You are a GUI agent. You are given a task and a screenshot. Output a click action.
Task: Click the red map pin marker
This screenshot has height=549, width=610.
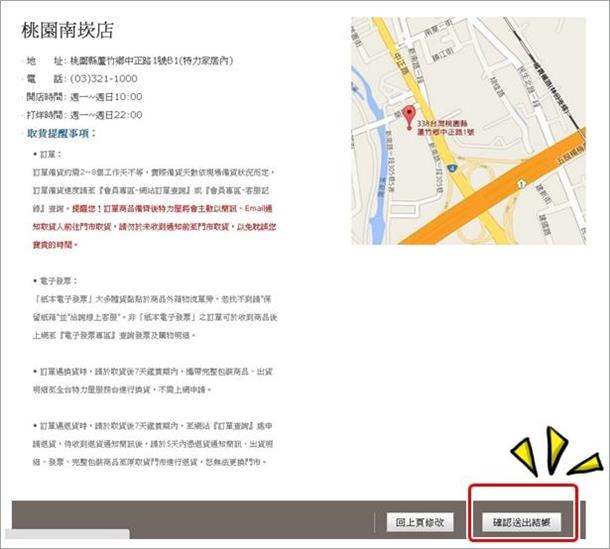tap(408, 118)
